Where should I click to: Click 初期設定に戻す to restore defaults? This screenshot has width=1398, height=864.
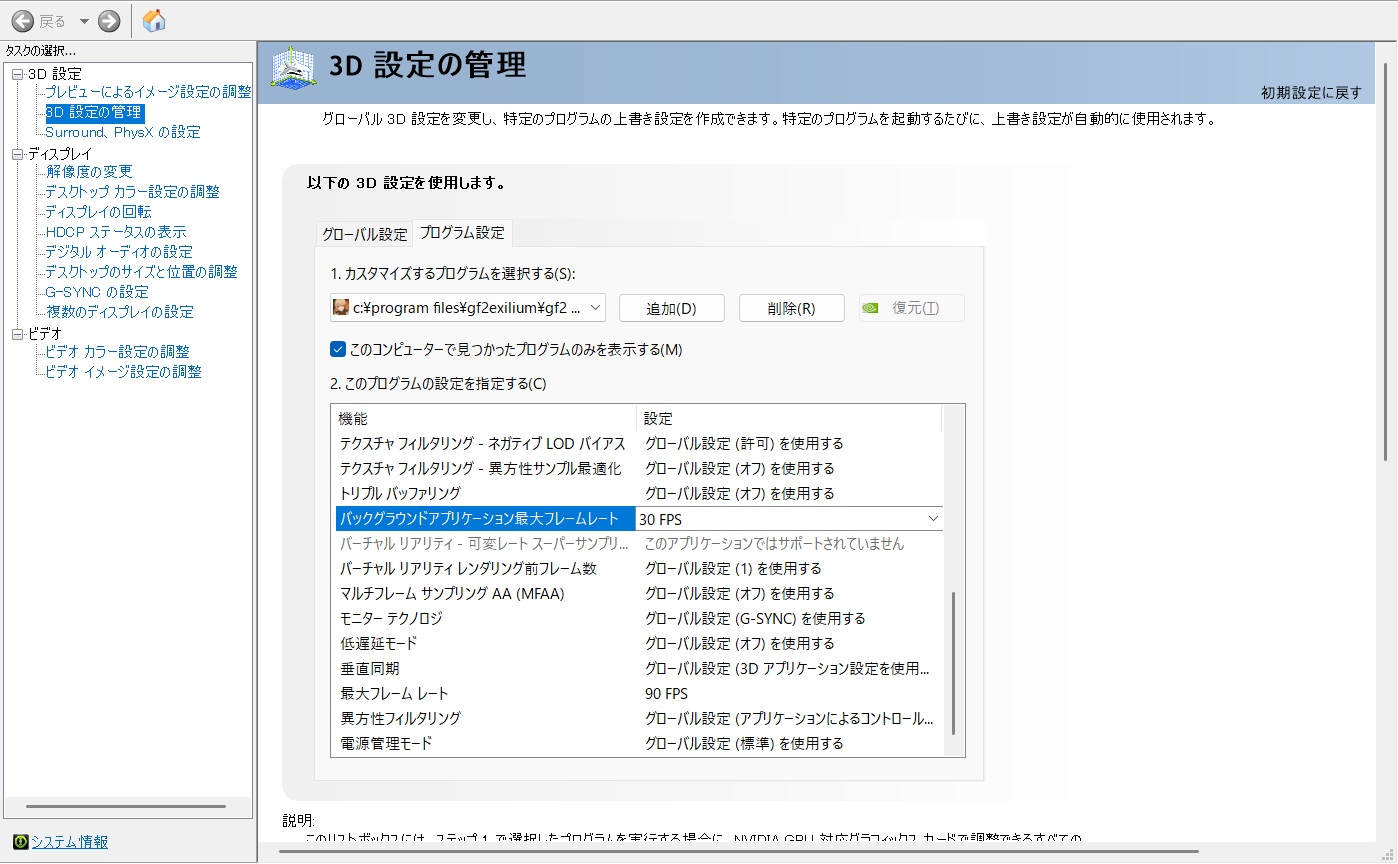1311,93
